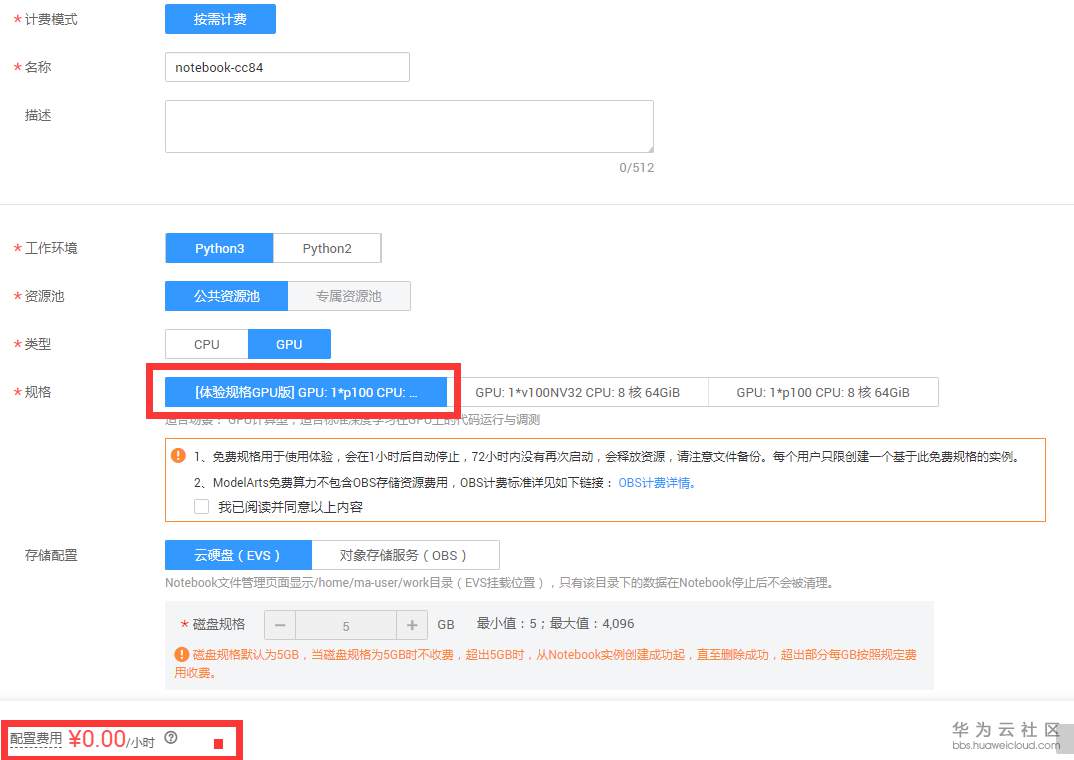Screen dimensions: 1074x760
Task: Click the 配置费用 label
Action: (36, 739)
